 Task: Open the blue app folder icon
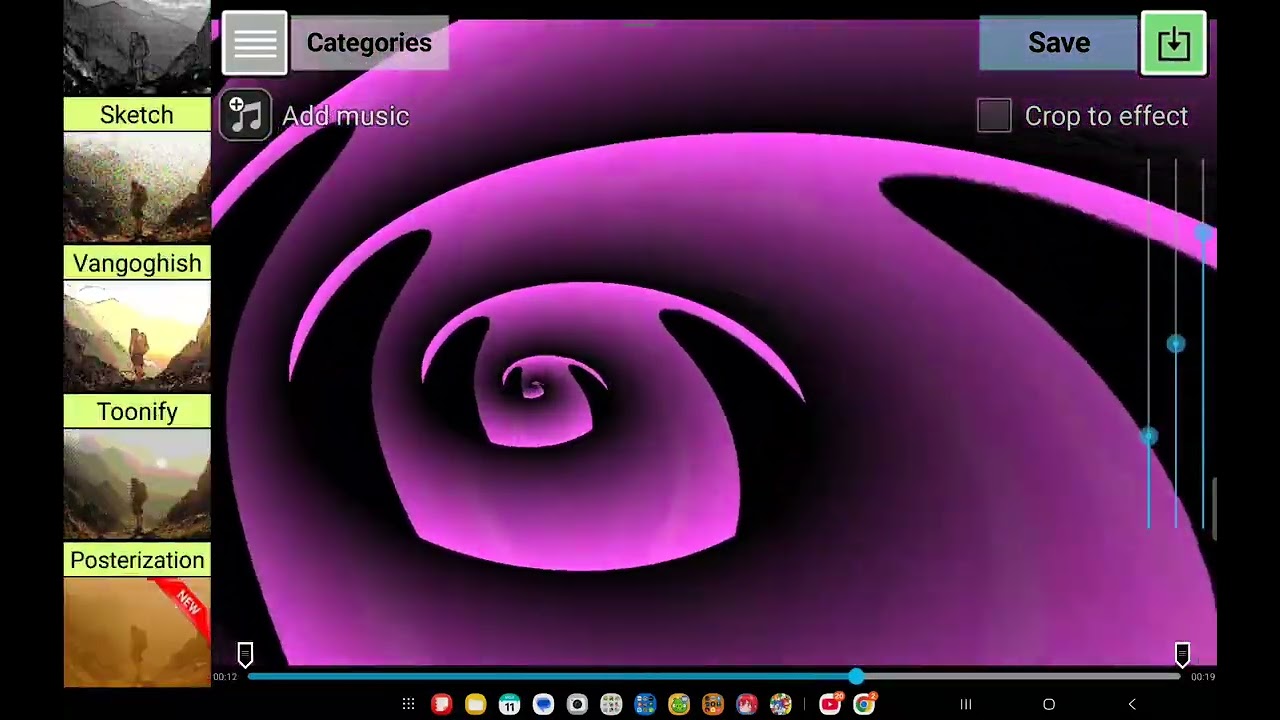pos(645,705)
